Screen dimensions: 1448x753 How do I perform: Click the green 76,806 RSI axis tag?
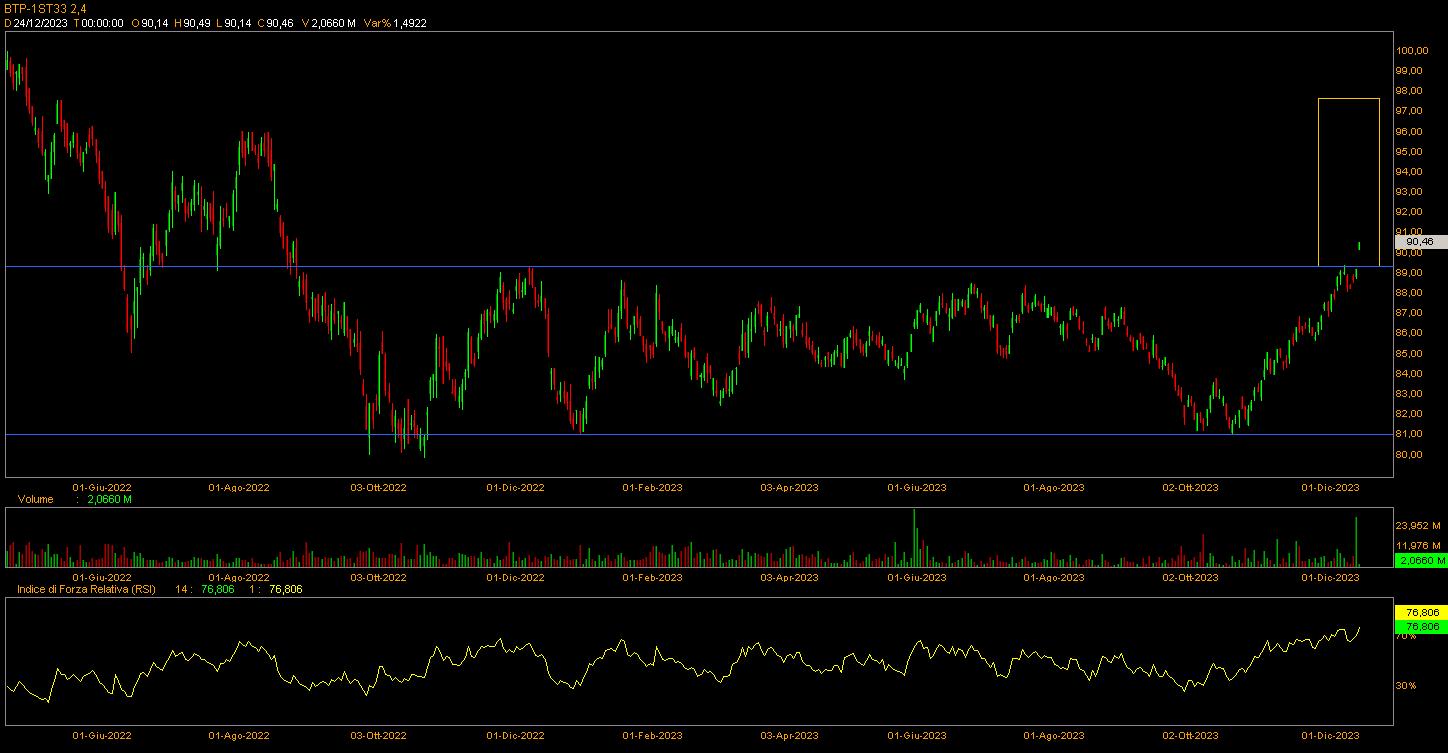pos(1419,626)
